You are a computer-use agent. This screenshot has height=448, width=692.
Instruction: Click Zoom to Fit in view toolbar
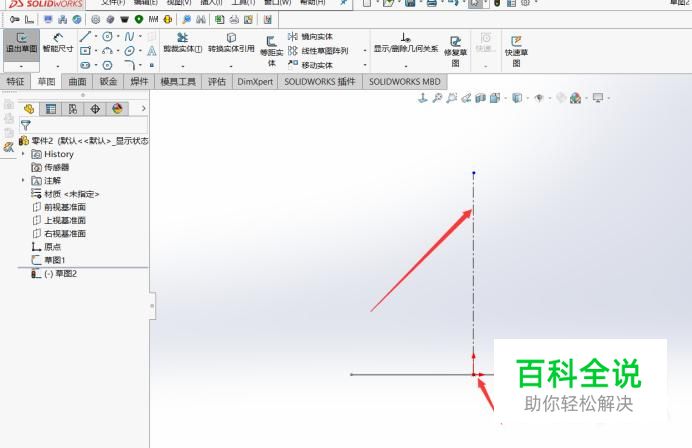[x=437, y=98]
